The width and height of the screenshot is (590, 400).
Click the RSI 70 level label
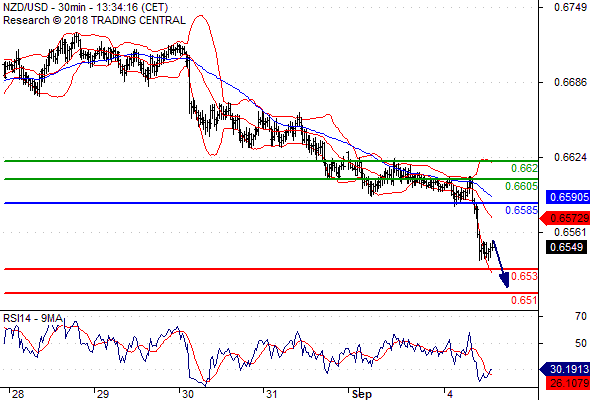[581, 316]
